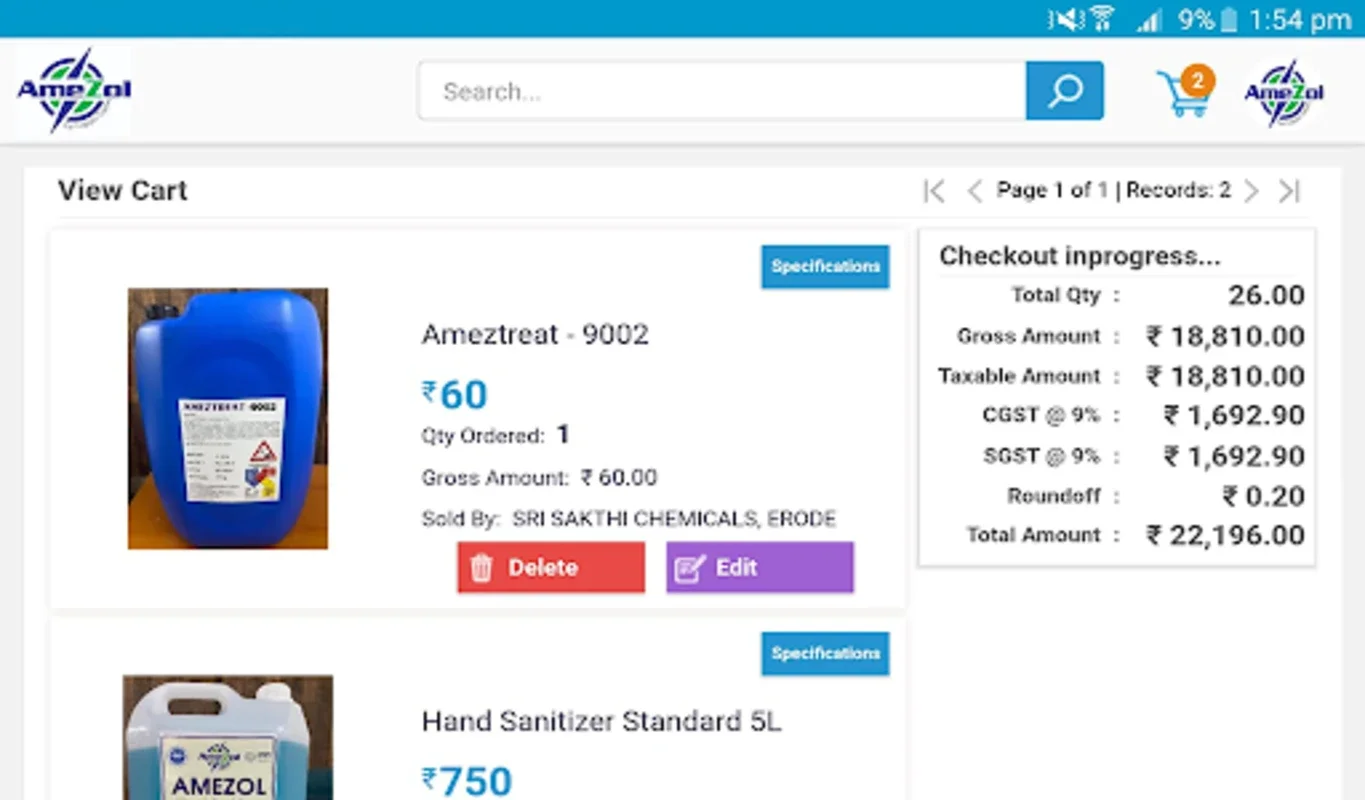View Specifications for Ameztreat - 9002
The image size is (1365, 800).
(x=825, y=267)
